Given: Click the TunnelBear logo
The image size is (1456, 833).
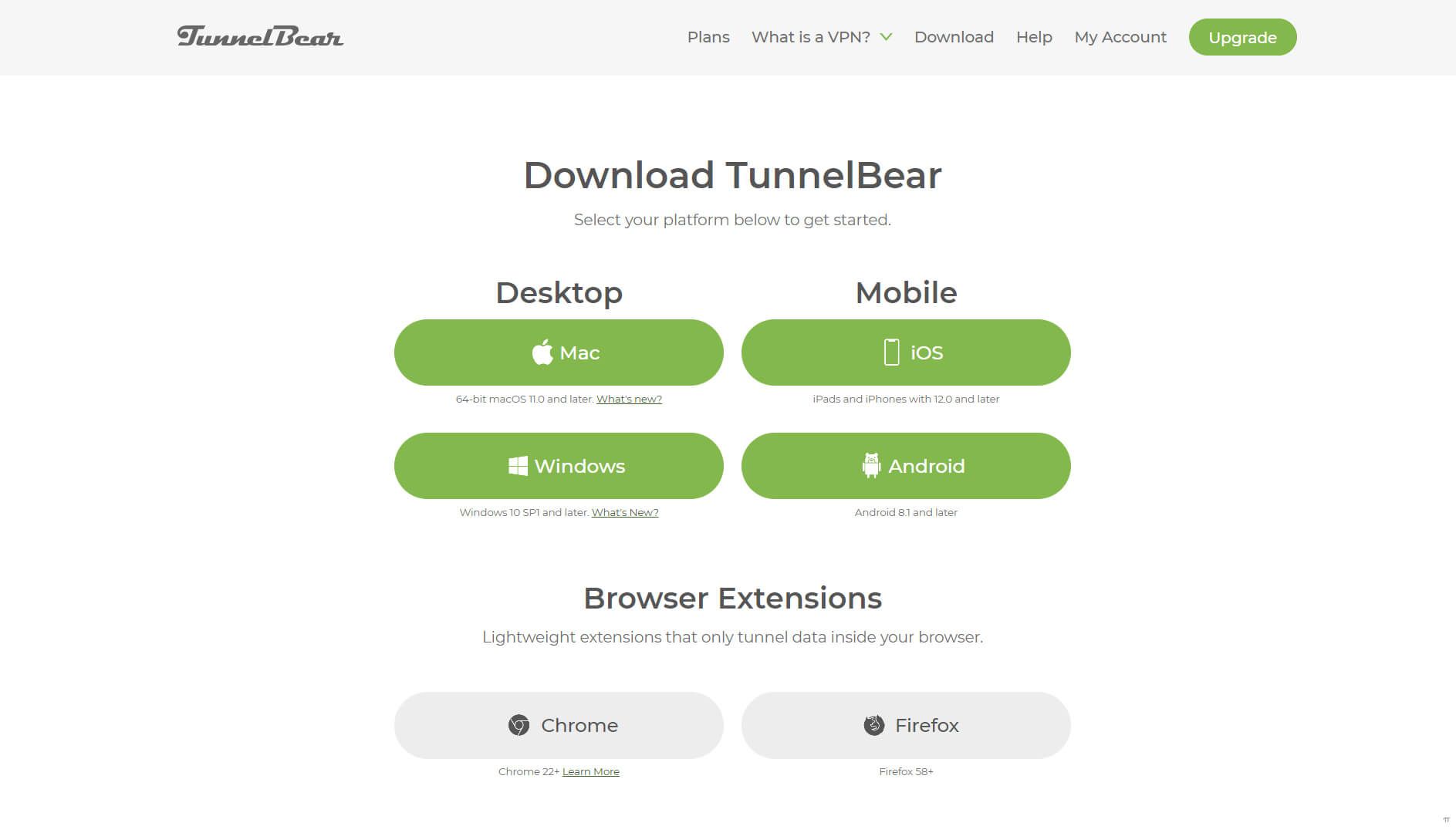Looking at the screenshot, I should [260, 36].
